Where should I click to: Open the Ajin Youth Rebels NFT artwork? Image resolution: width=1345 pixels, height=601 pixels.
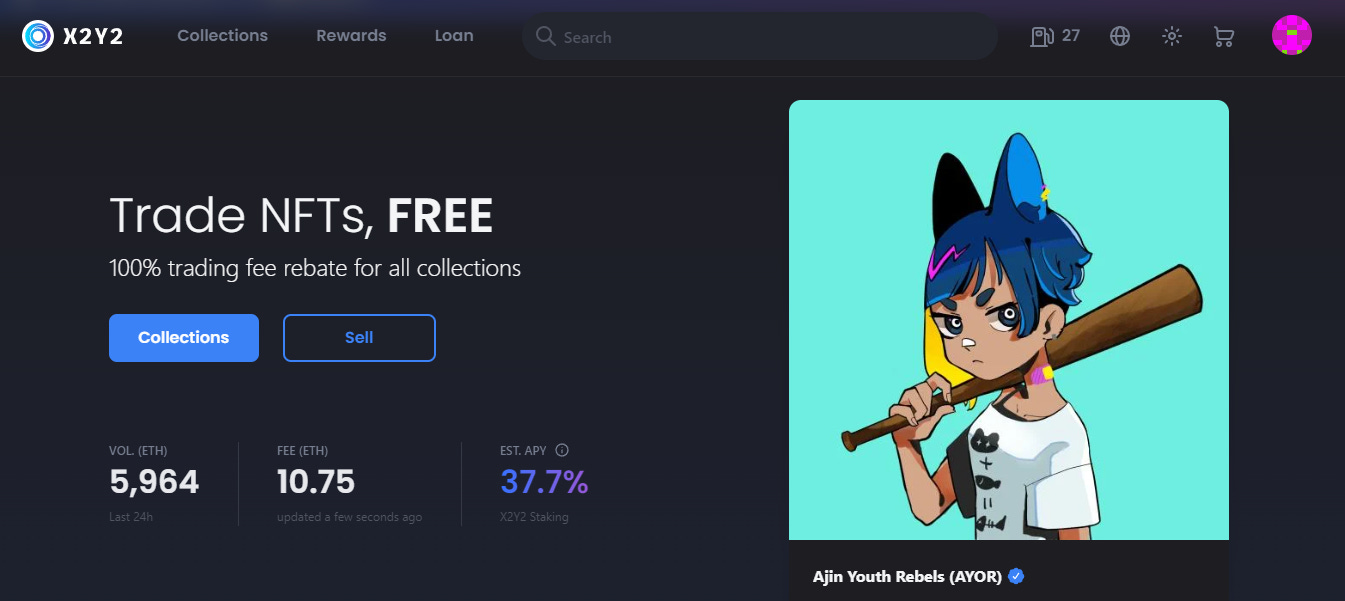[x=1009, y=320]
